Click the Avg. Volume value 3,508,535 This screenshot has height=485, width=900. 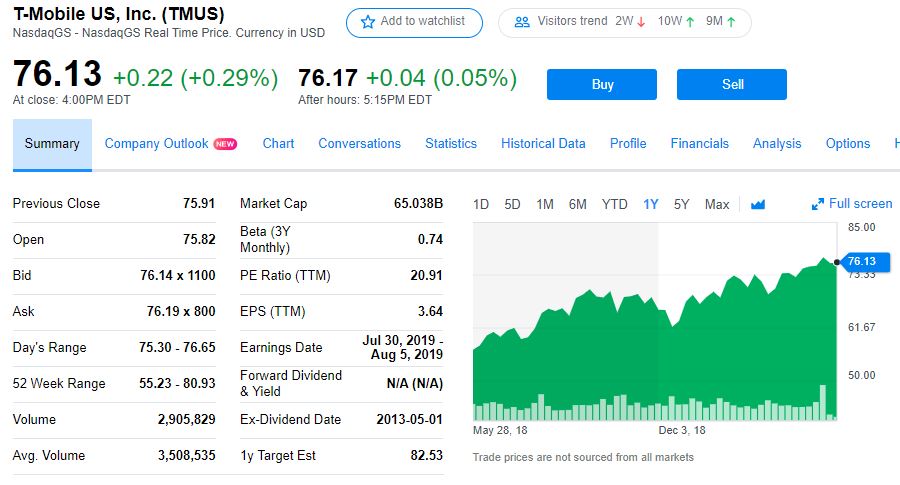(187, 456)
